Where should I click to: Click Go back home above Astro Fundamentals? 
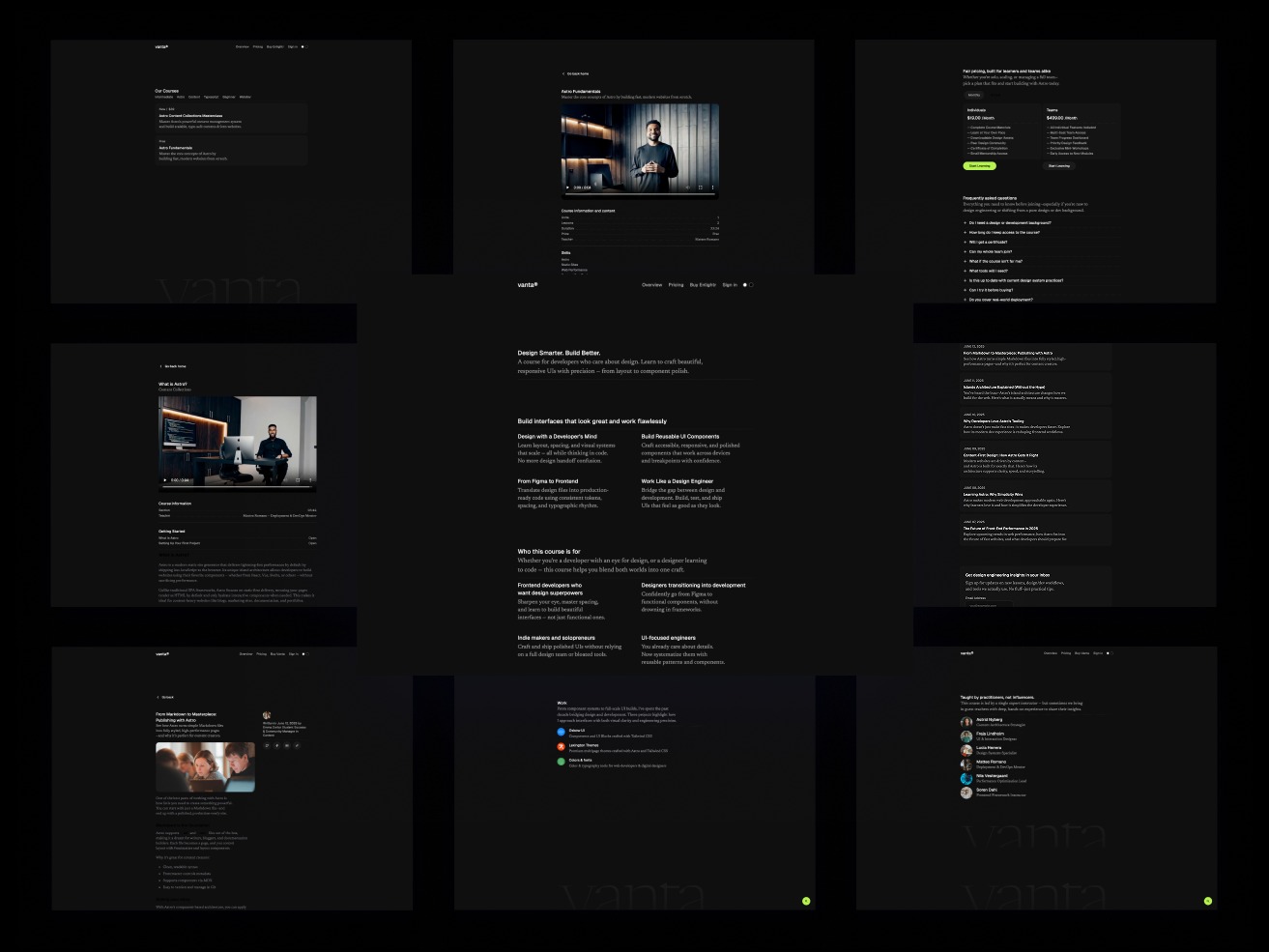(576, 73)
